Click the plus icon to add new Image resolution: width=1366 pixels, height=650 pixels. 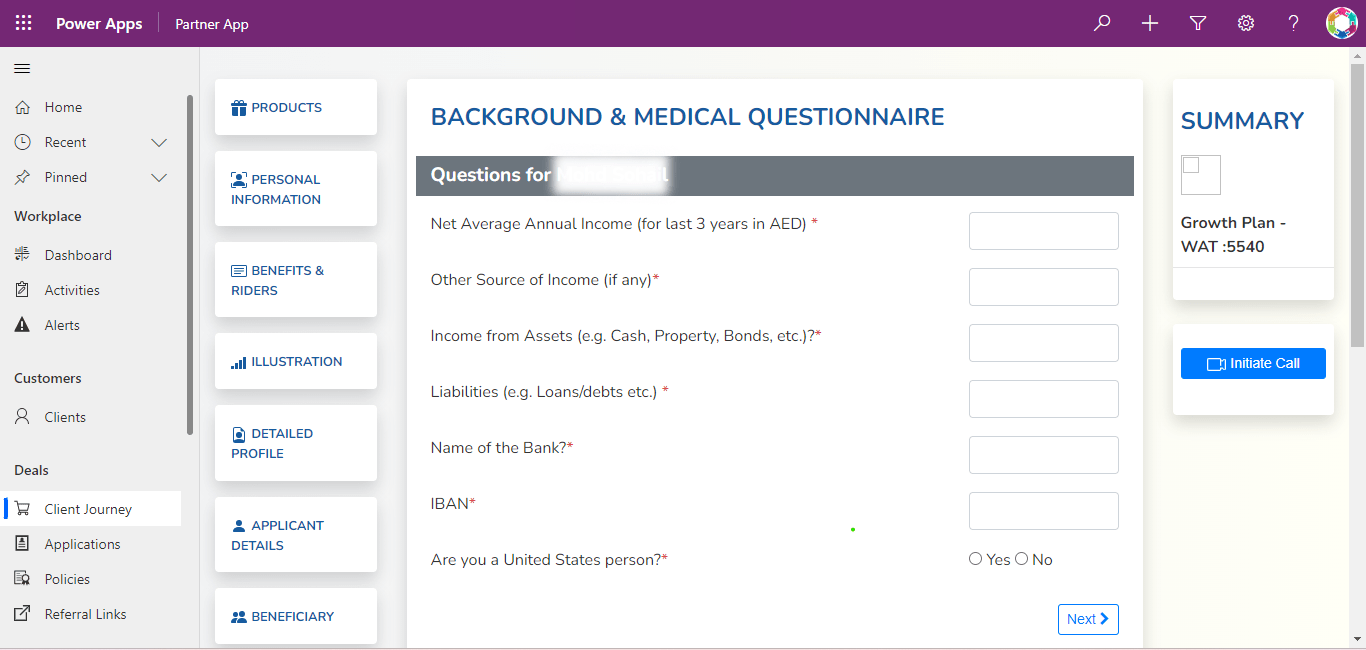(1150, 23)
